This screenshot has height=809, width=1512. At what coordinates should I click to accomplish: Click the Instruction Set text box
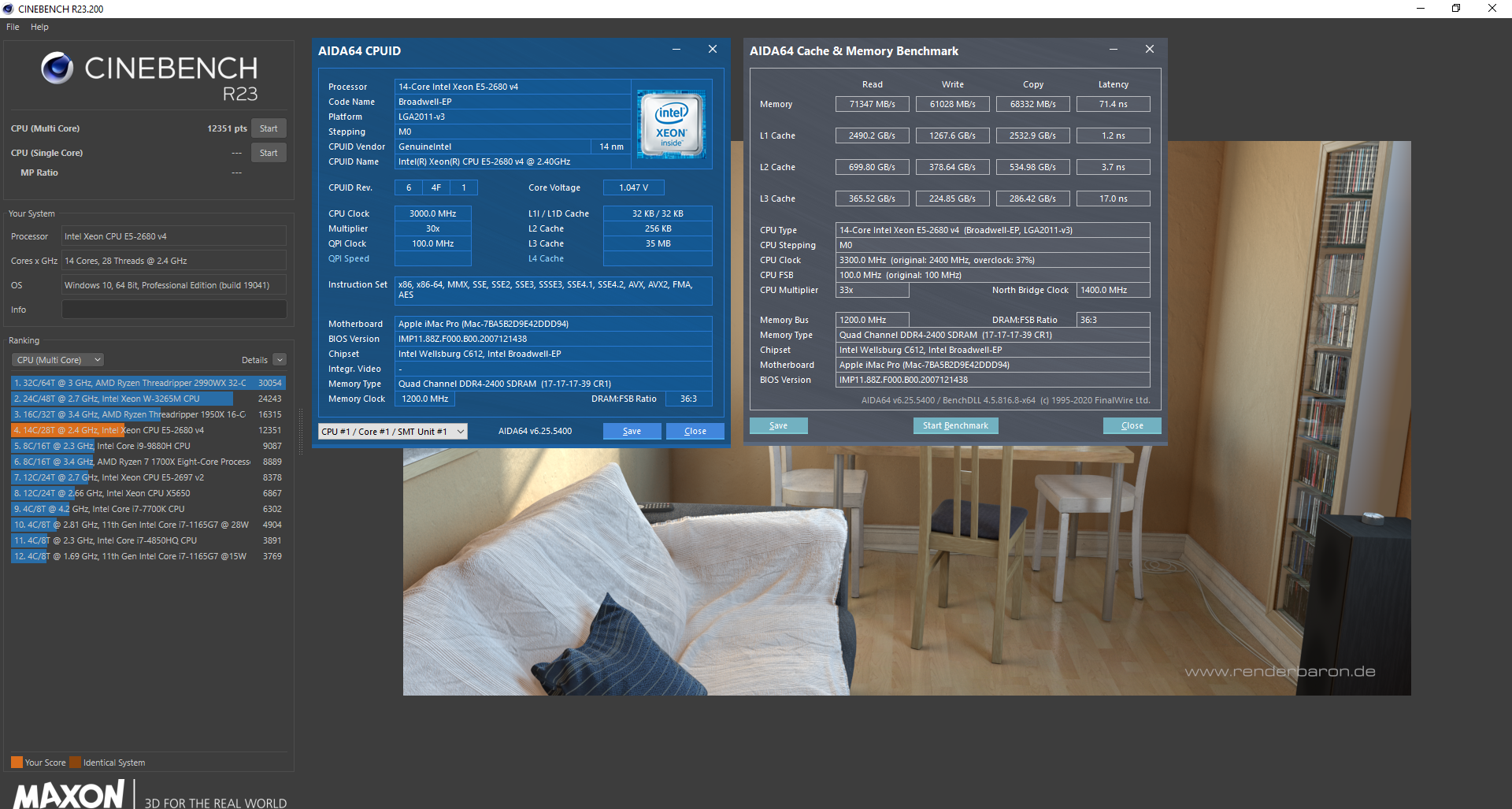point(554,290)
